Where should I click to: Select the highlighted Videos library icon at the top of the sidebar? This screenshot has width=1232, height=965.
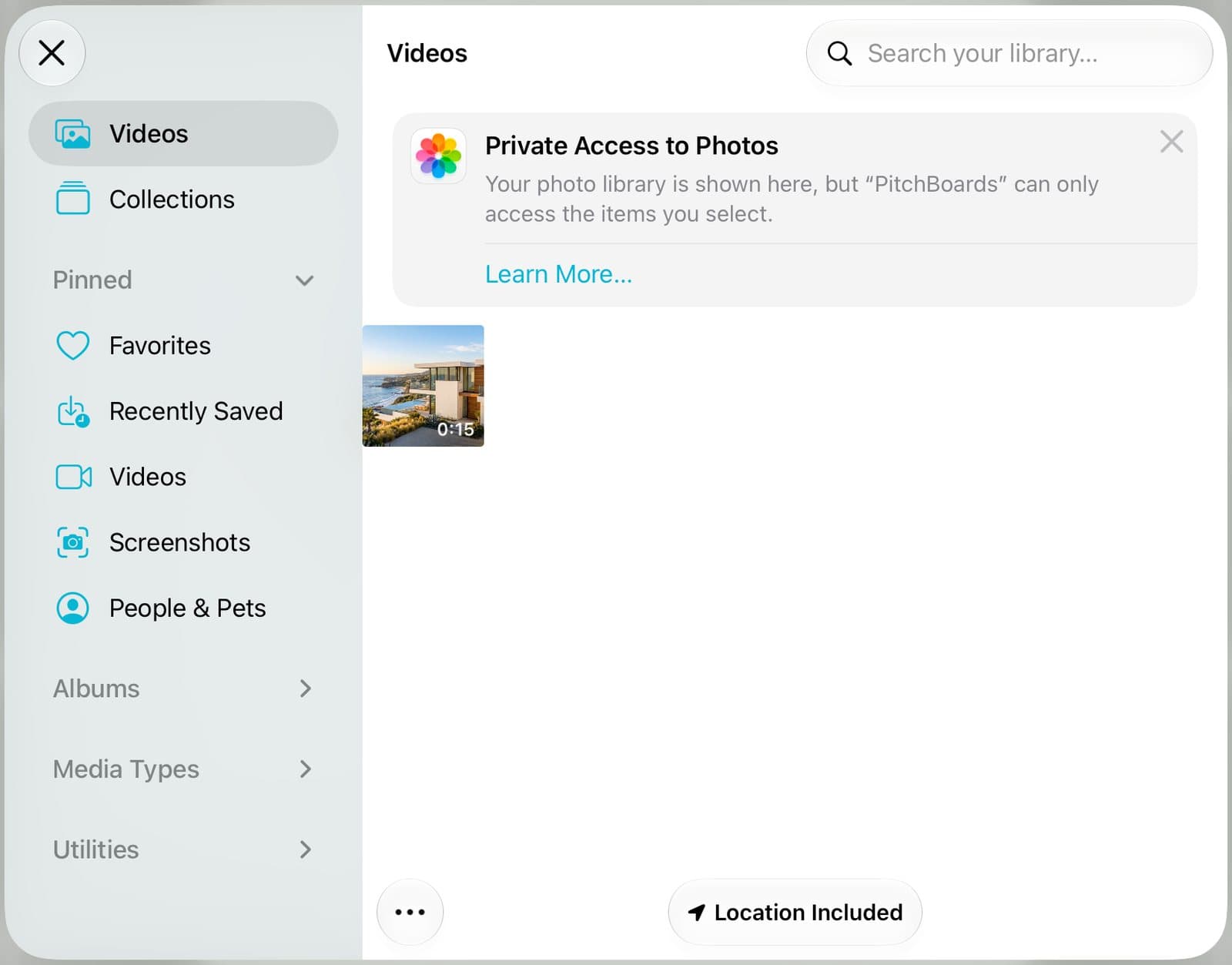coord(72,134)
